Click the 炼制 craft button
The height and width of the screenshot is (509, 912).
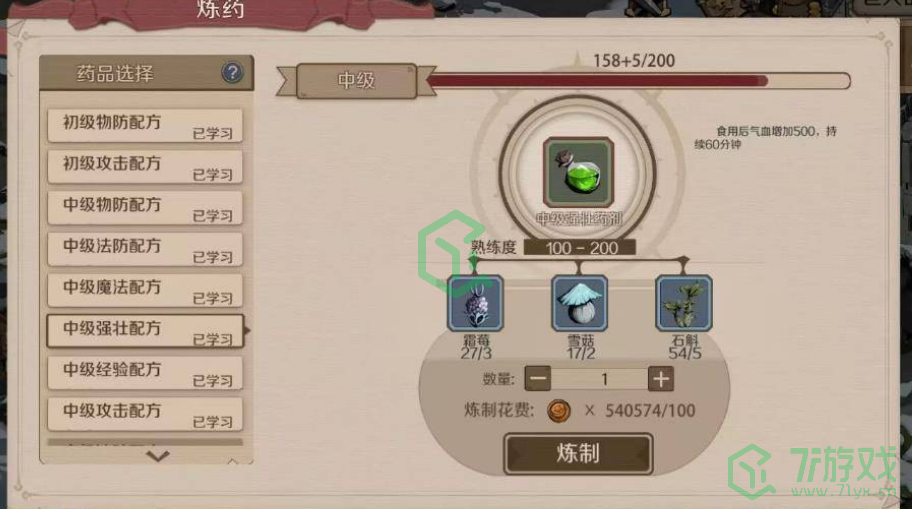pos(578,453)
